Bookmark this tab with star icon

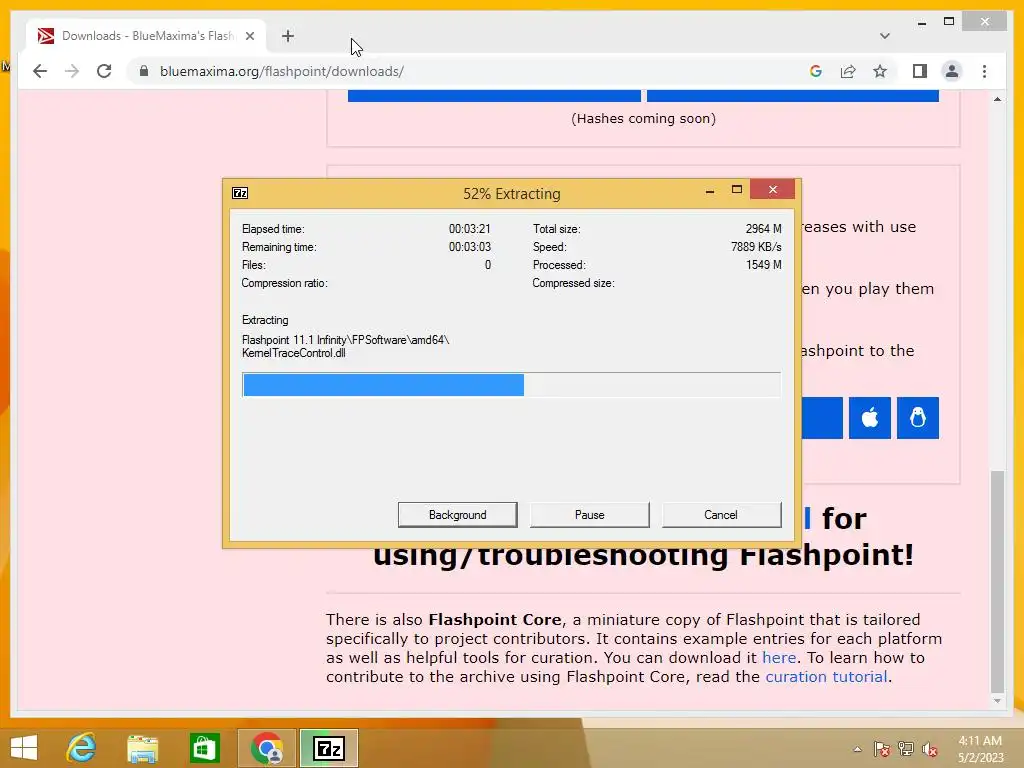pos(880,71)
